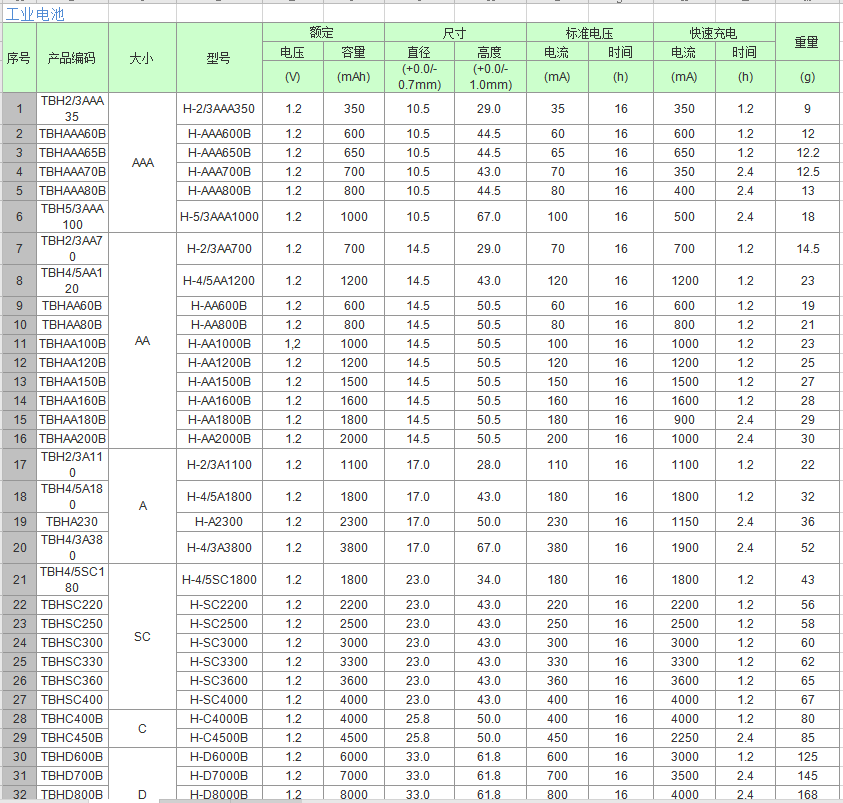The height and width of the screenshot is (803, 843).
Task: Select model H-4/5SC1800
Action: click(219, 580)
